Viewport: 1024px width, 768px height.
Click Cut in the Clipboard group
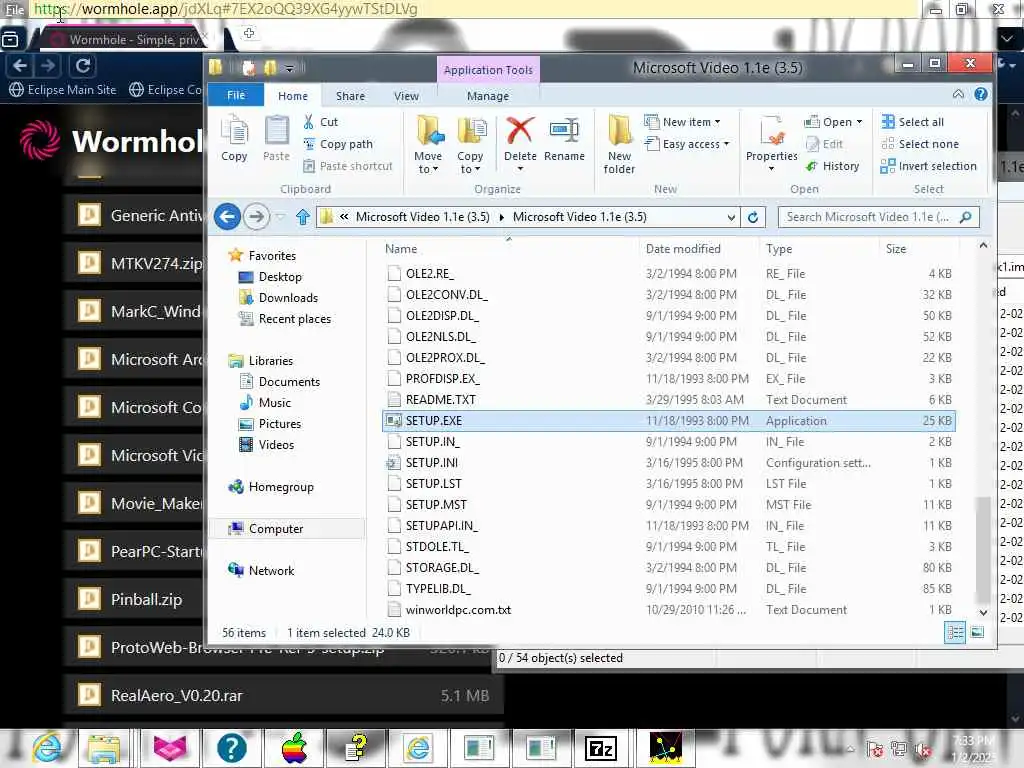[321, 121]
